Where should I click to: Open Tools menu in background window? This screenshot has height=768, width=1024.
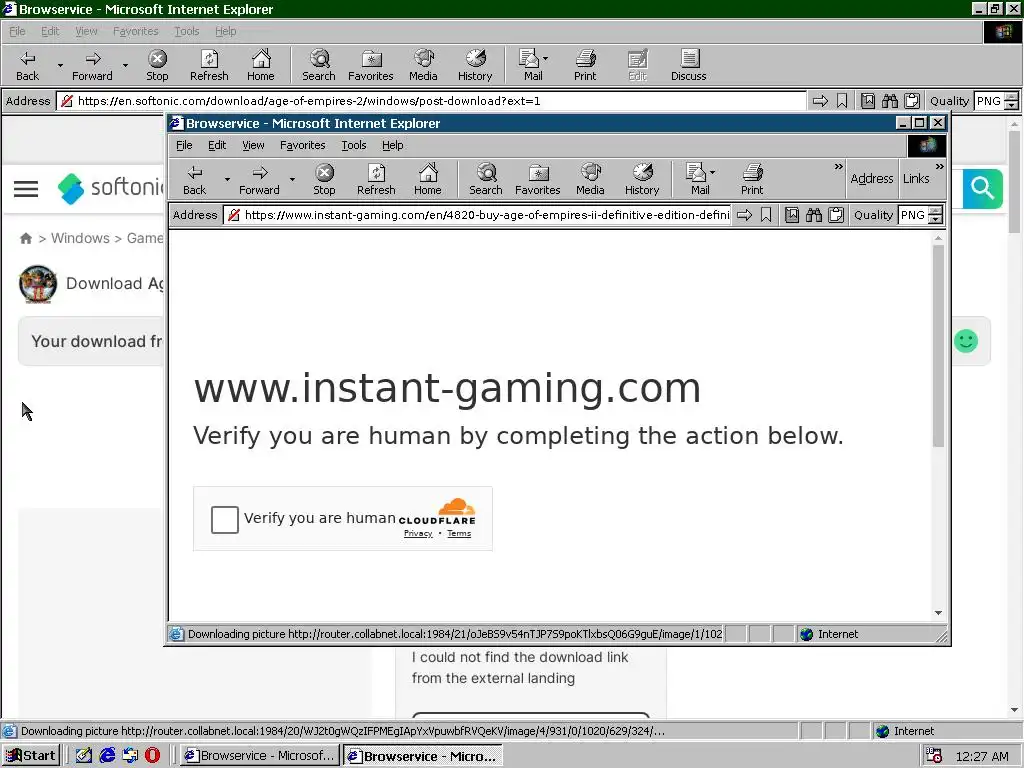[x=186, y=31]
